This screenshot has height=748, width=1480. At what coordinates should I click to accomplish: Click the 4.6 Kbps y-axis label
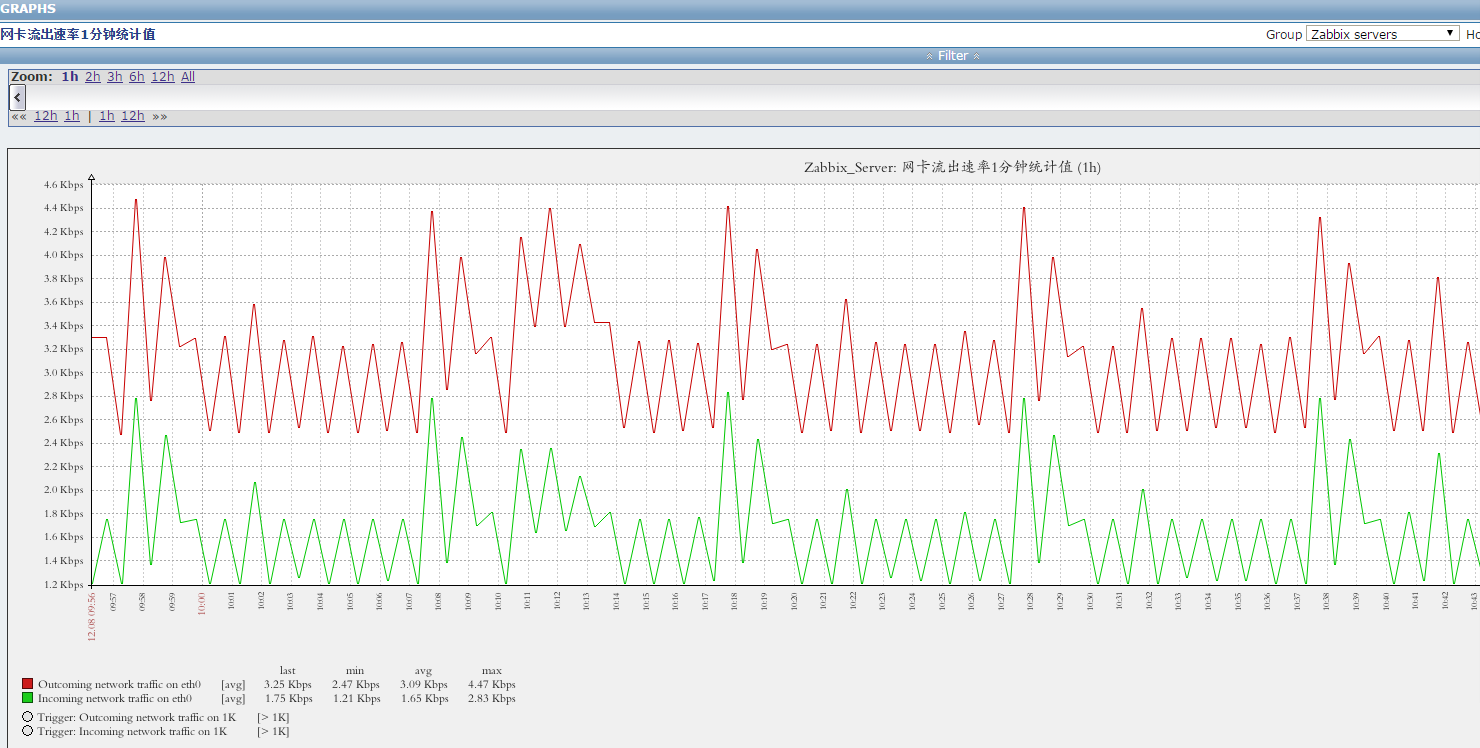click(64, 185)
